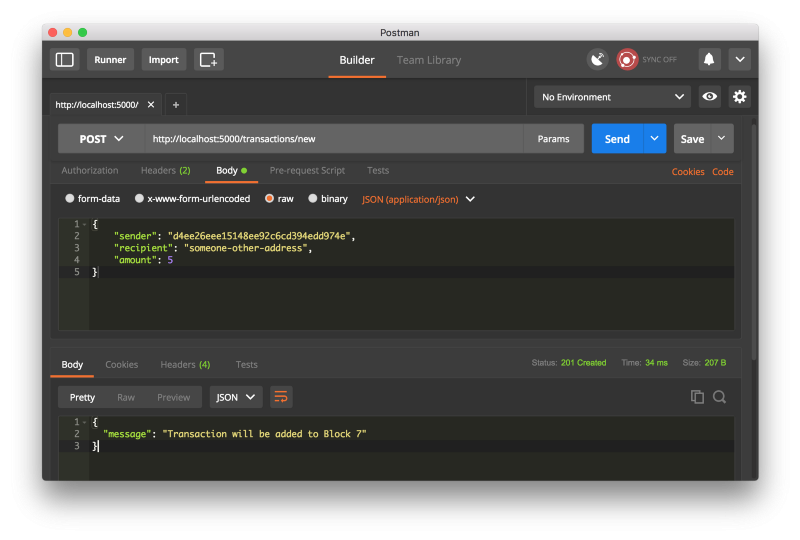Toggle the sidebar panel icon
This screenshot has width=800, height=540.
pyautogui.click(x=65, y=60)
